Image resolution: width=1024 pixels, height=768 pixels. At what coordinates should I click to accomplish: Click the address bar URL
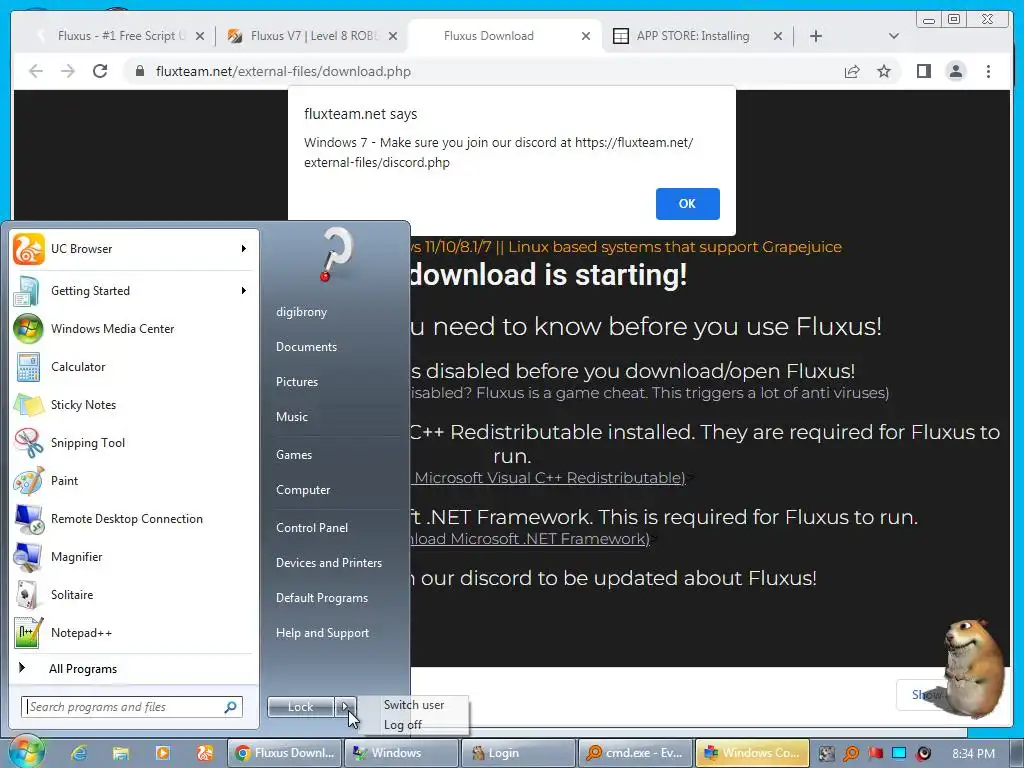pos(283,72)
